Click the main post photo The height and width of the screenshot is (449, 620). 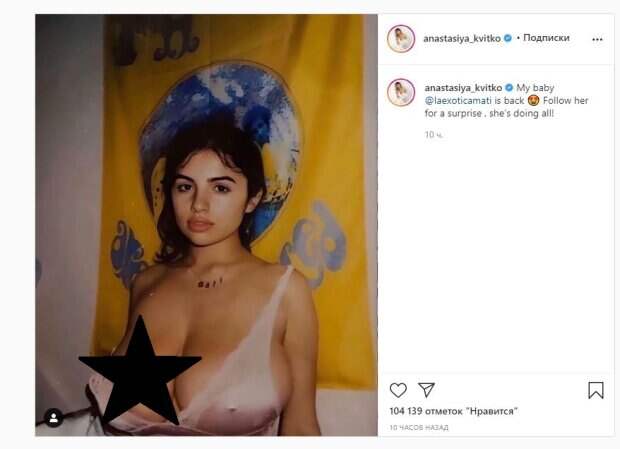point(206,225)
